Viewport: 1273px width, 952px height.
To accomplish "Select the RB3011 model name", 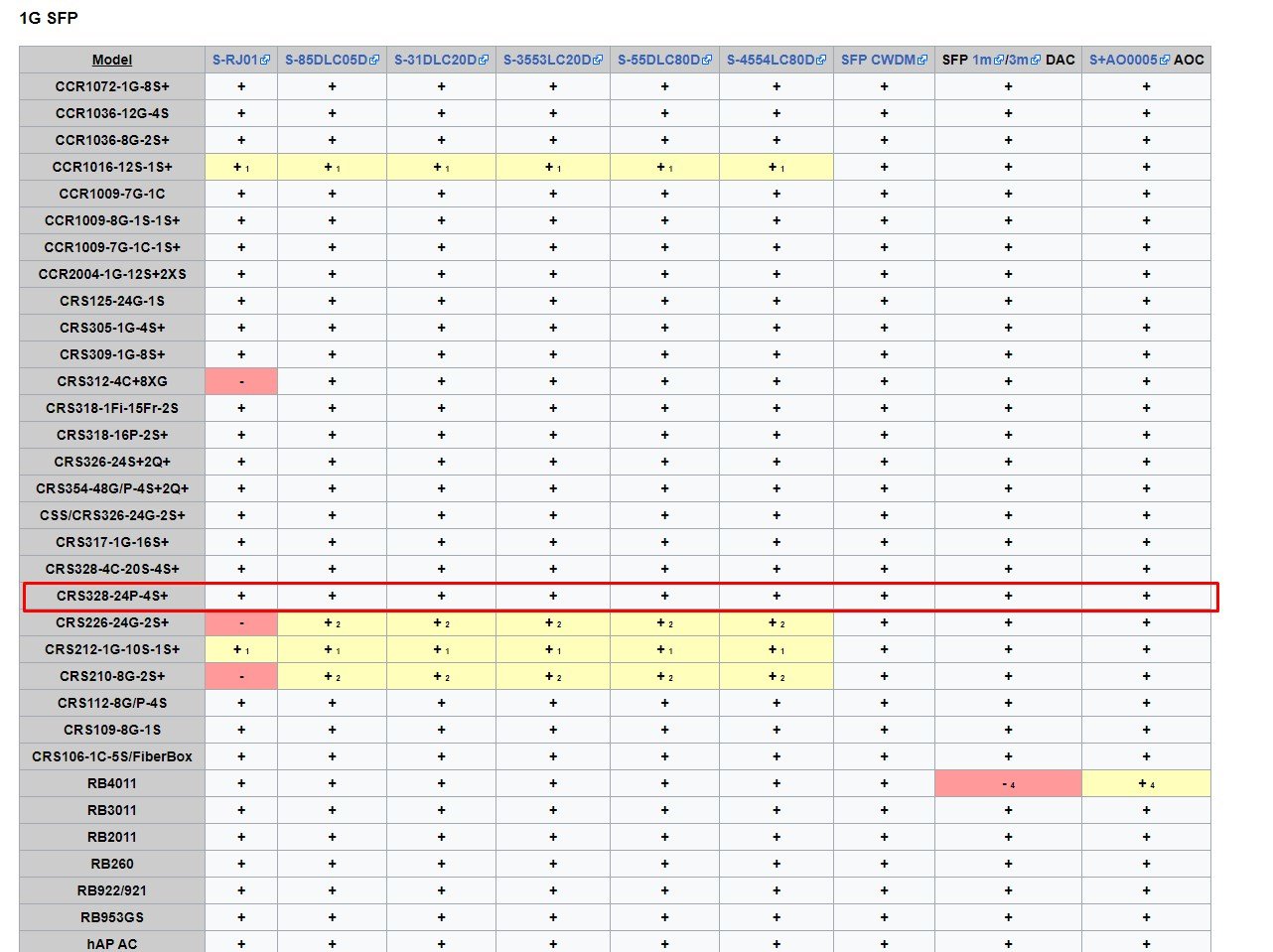I will coord(112,810).
